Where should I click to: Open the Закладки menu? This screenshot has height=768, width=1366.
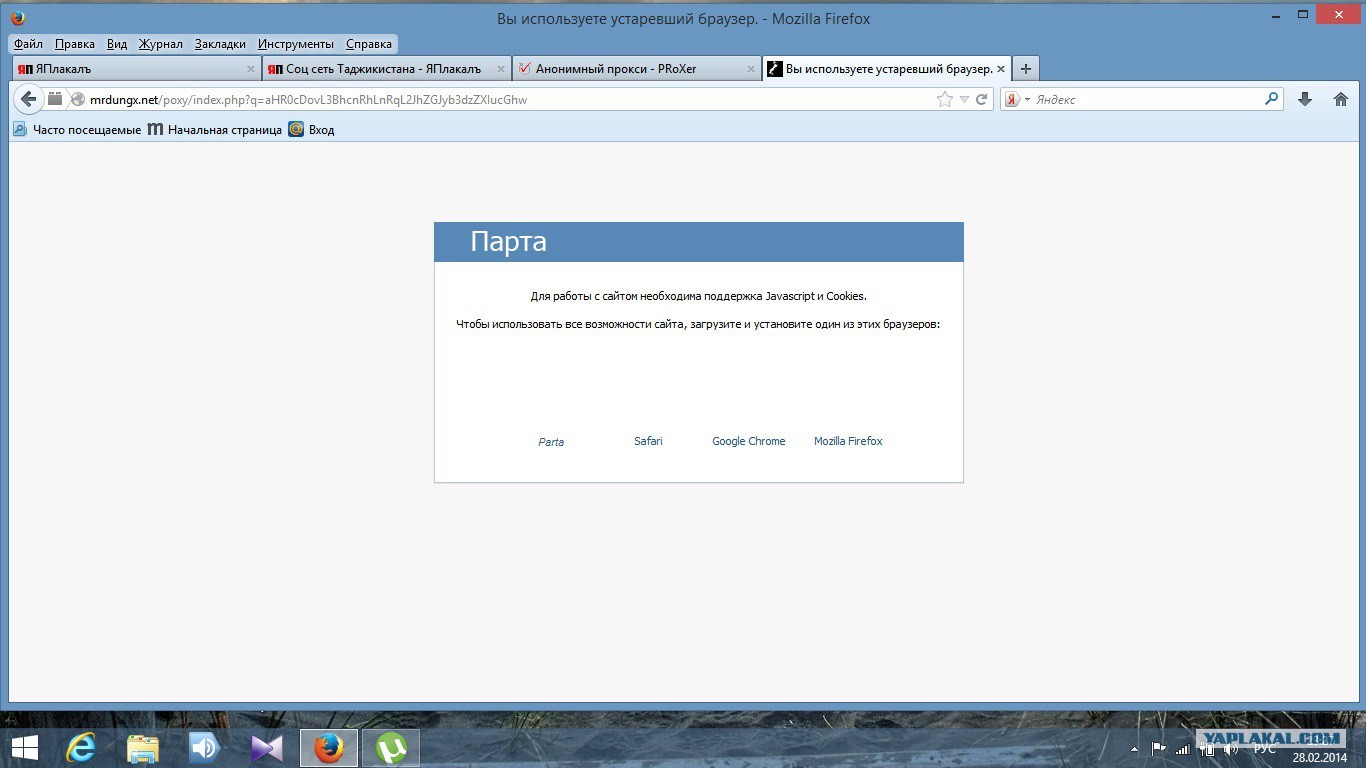220,44
